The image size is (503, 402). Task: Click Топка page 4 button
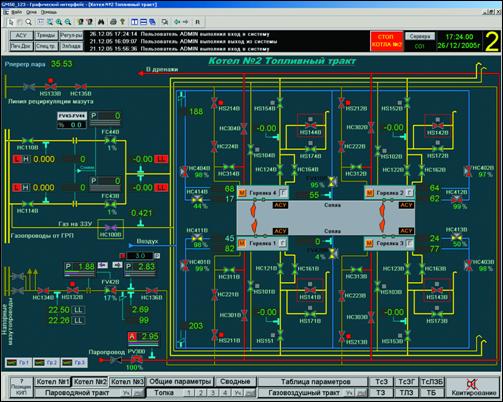[225, 393]
